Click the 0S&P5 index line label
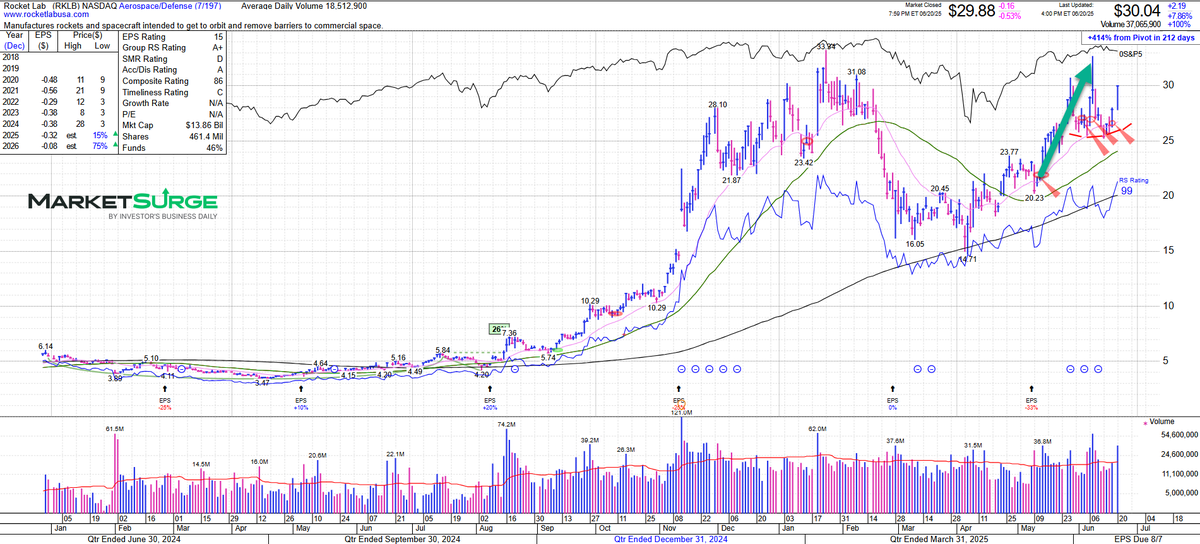This screenshot has height=544, width=1200. click(1132, 53)
